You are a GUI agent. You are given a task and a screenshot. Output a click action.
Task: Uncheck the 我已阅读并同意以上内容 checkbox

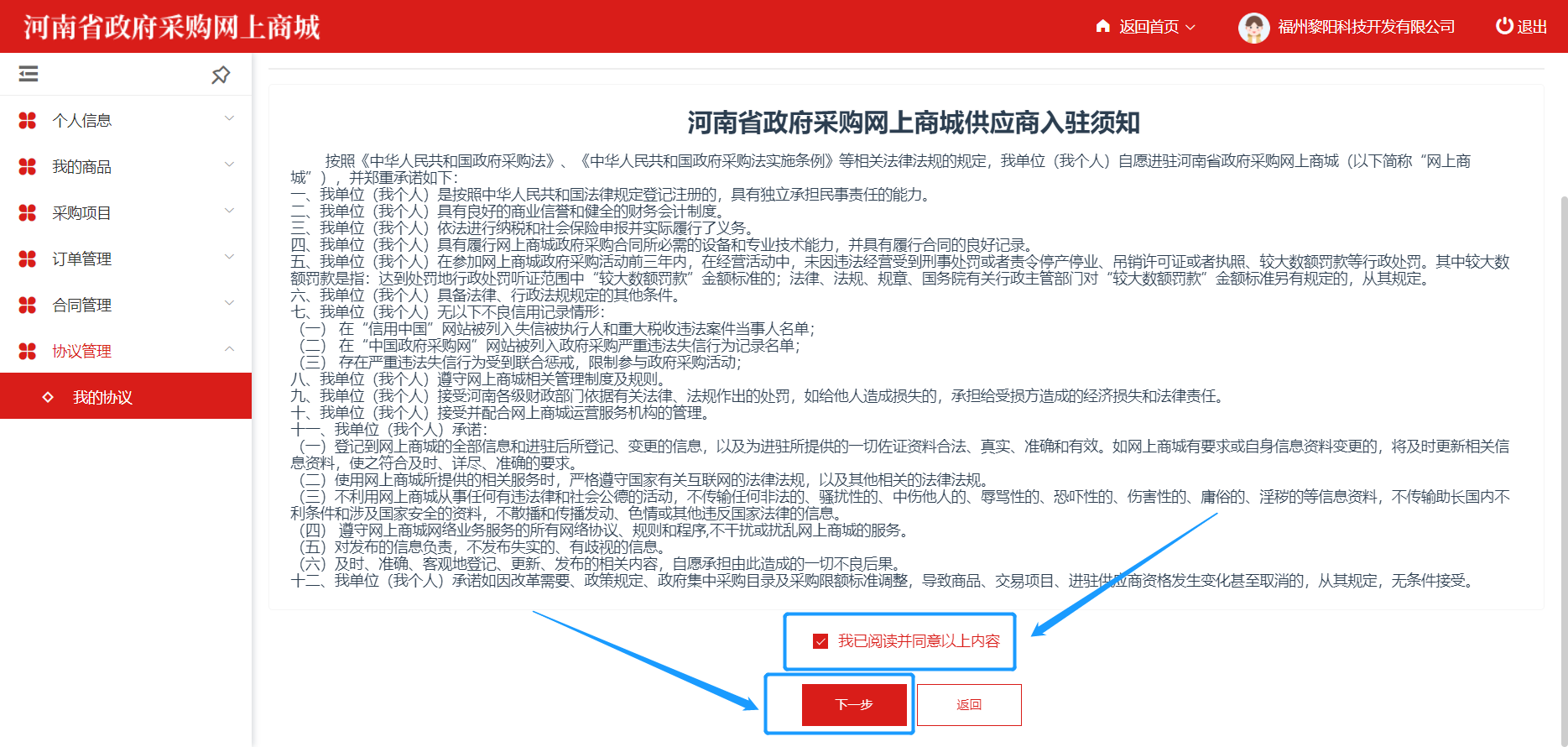[x=820, y=641]
